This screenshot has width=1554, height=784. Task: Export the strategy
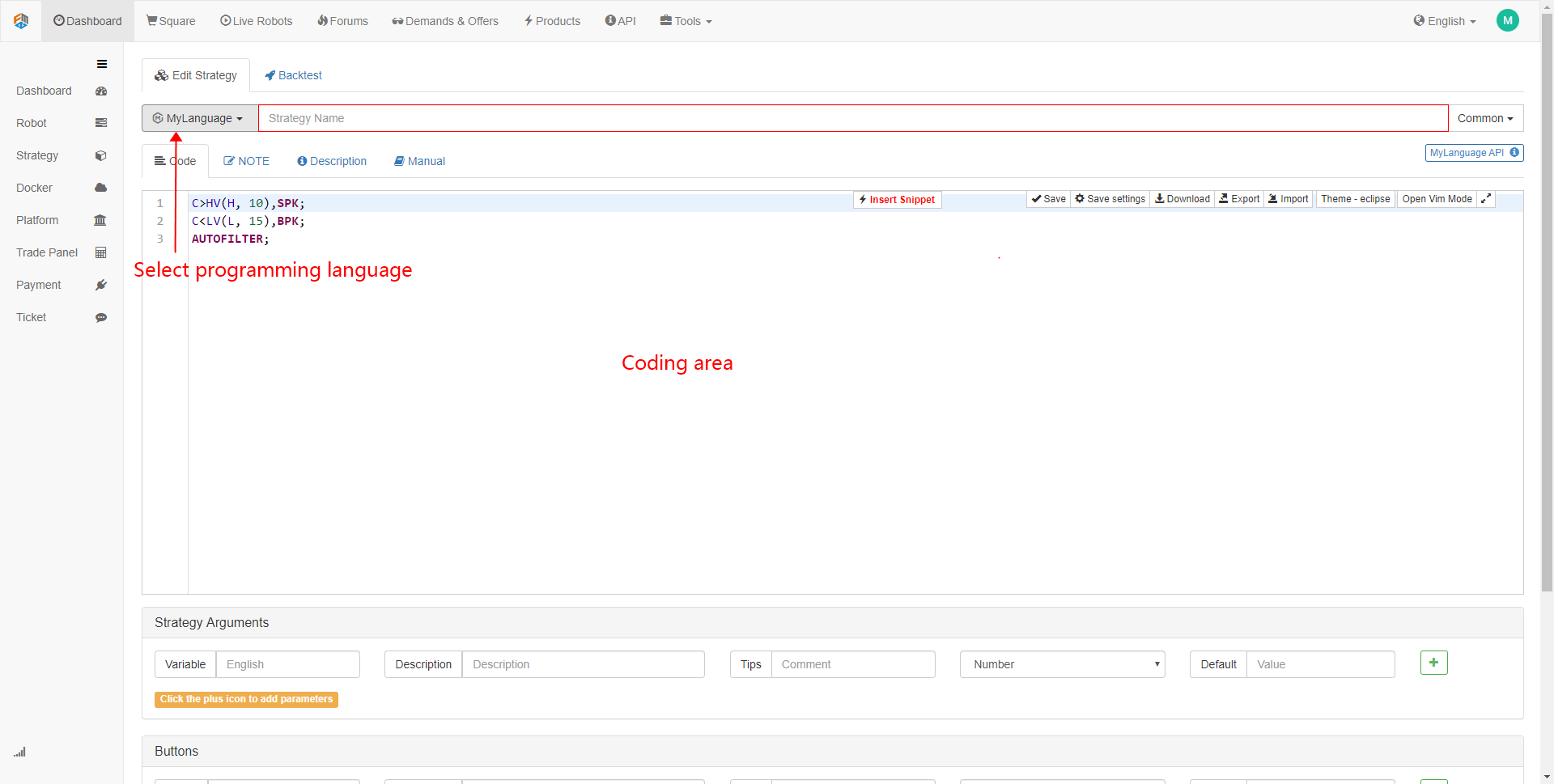pos(1239,199)
